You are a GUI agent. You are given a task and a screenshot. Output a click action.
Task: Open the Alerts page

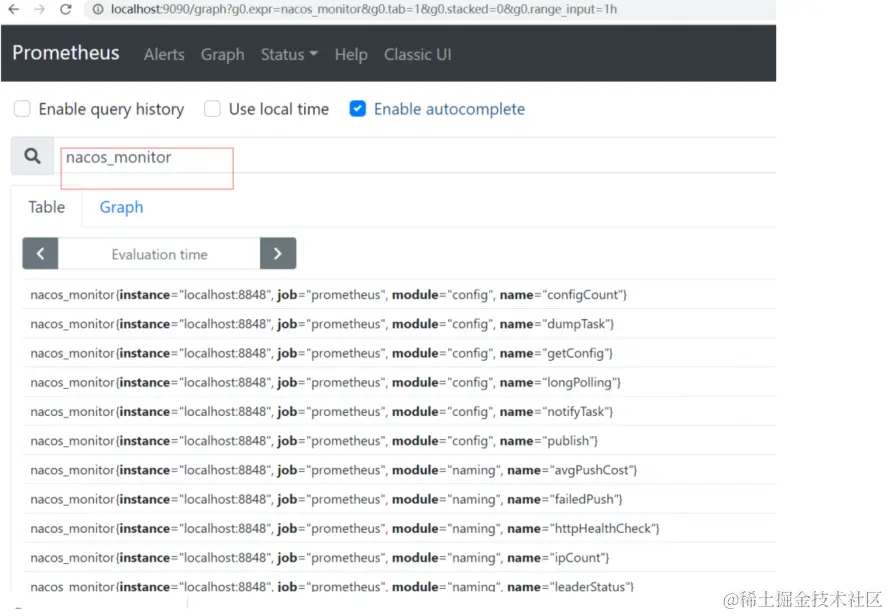click(164, 55)
